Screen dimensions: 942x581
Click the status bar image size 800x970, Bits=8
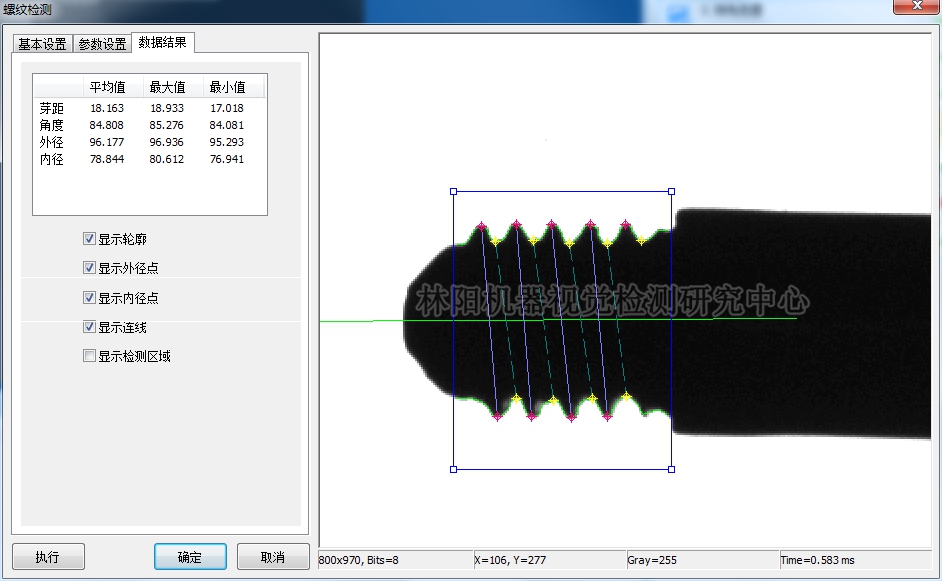point(359,560)
